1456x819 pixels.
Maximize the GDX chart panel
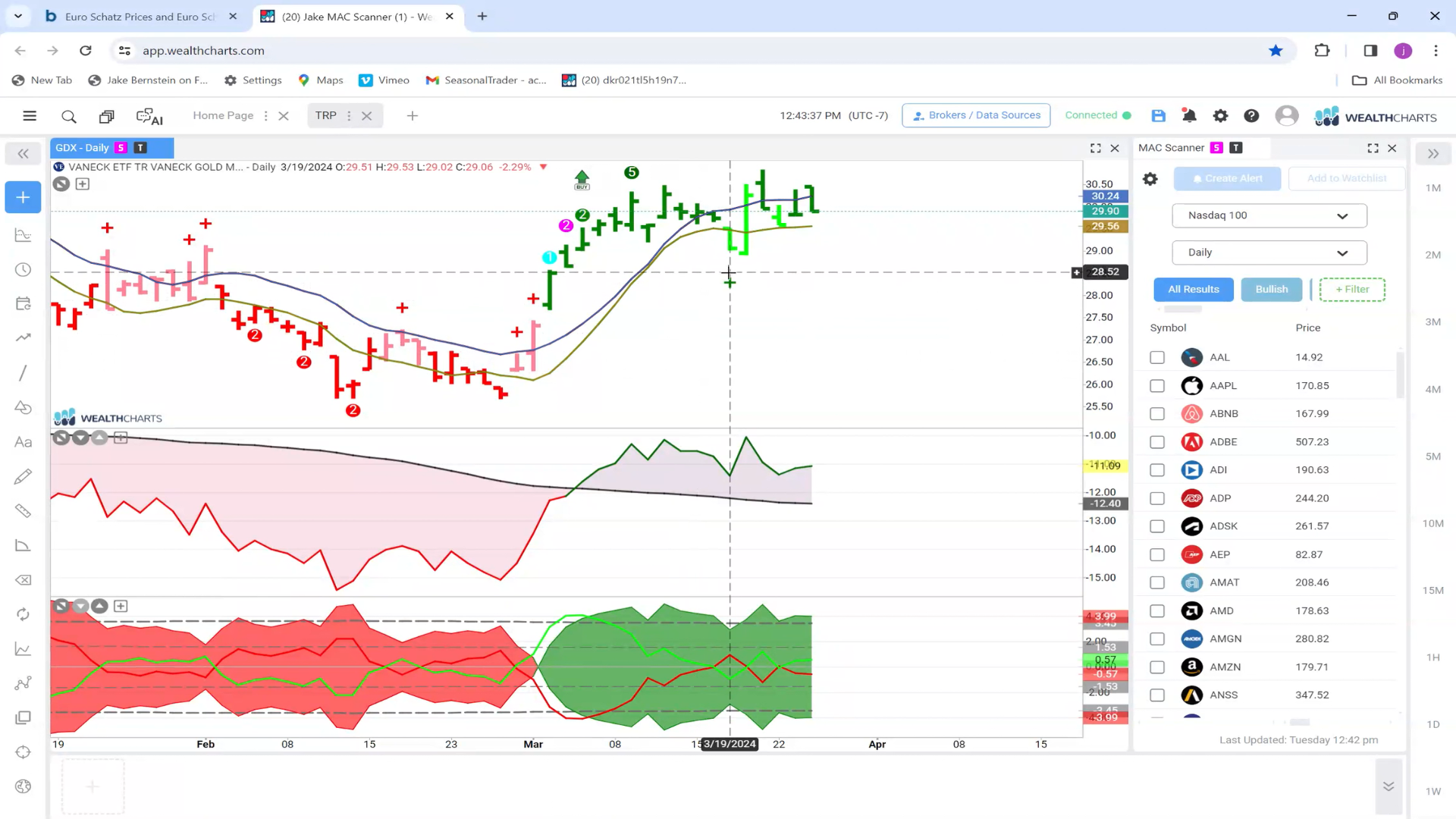click(x=1096, y=148)
